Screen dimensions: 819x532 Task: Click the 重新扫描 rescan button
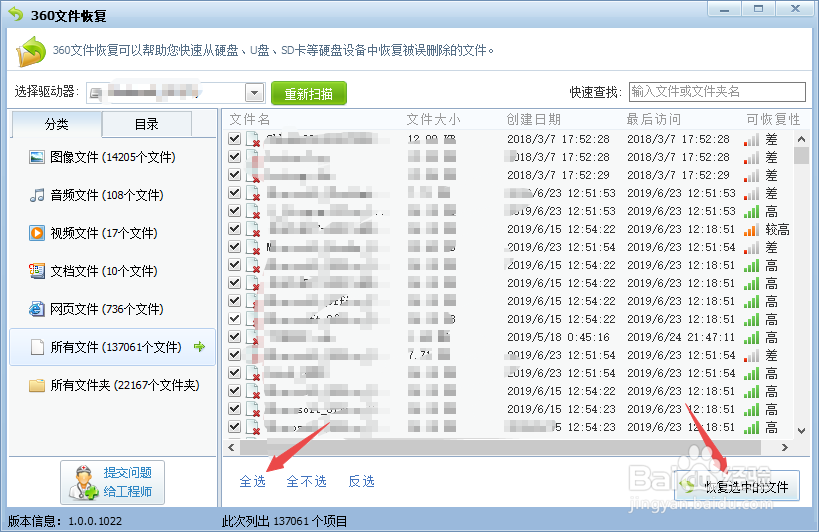[309, 93]
